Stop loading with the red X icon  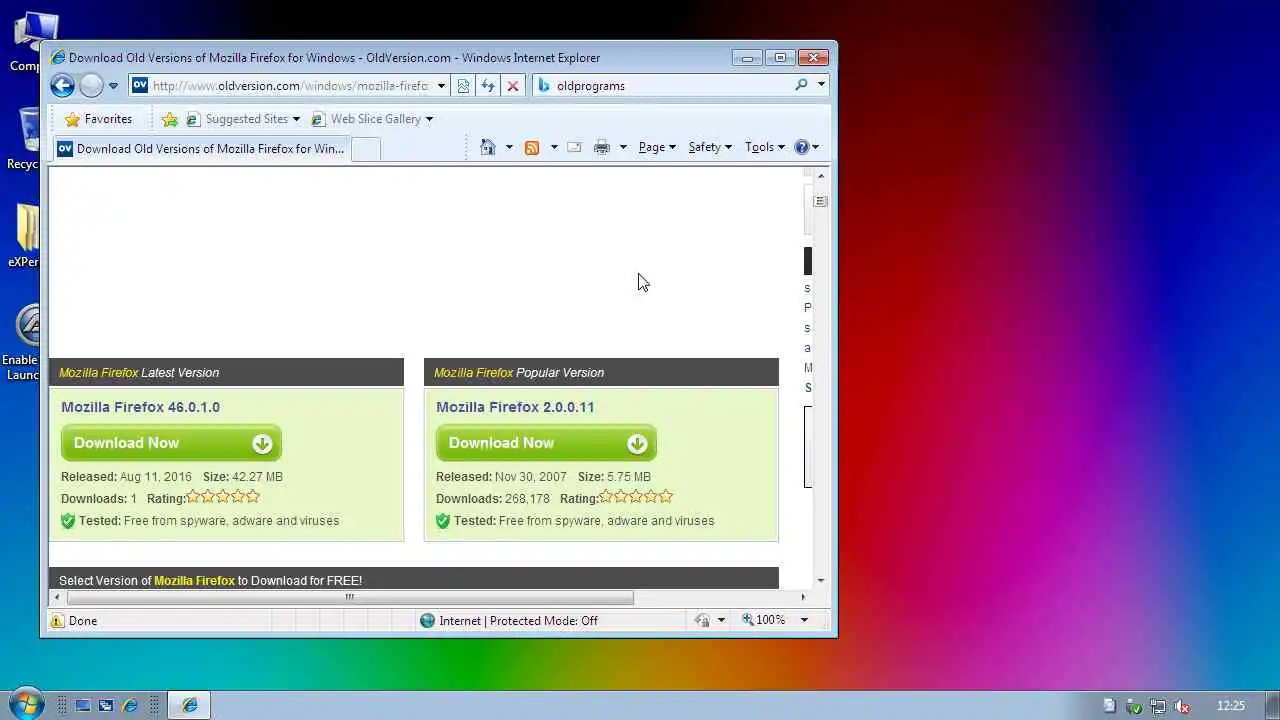[513, 86]
